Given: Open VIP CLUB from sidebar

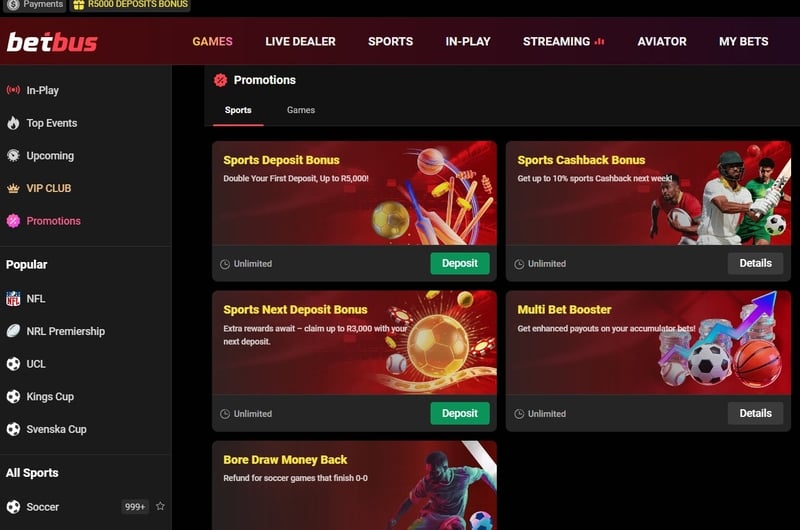Looking at the screenshot, I should click(86, 188).
